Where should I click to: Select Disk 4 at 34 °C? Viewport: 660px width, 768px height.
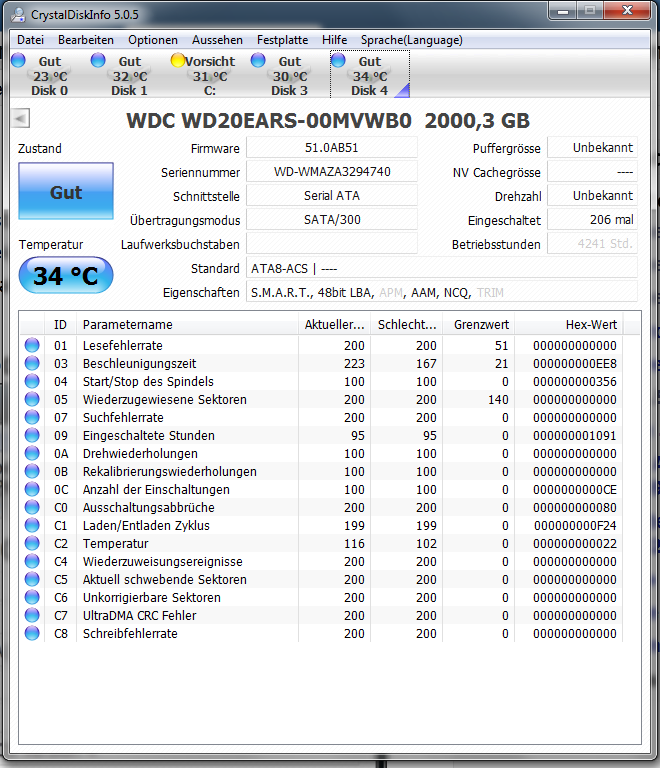point(370,75)
